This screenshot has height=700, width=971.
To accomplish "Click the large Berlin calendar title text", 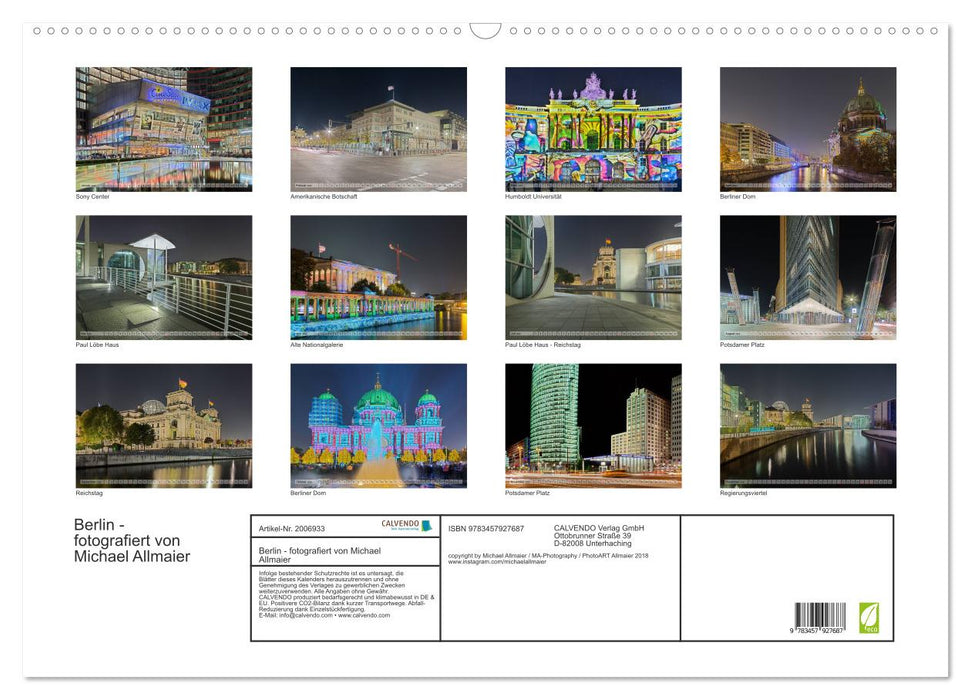I will (x=132, y=540).
